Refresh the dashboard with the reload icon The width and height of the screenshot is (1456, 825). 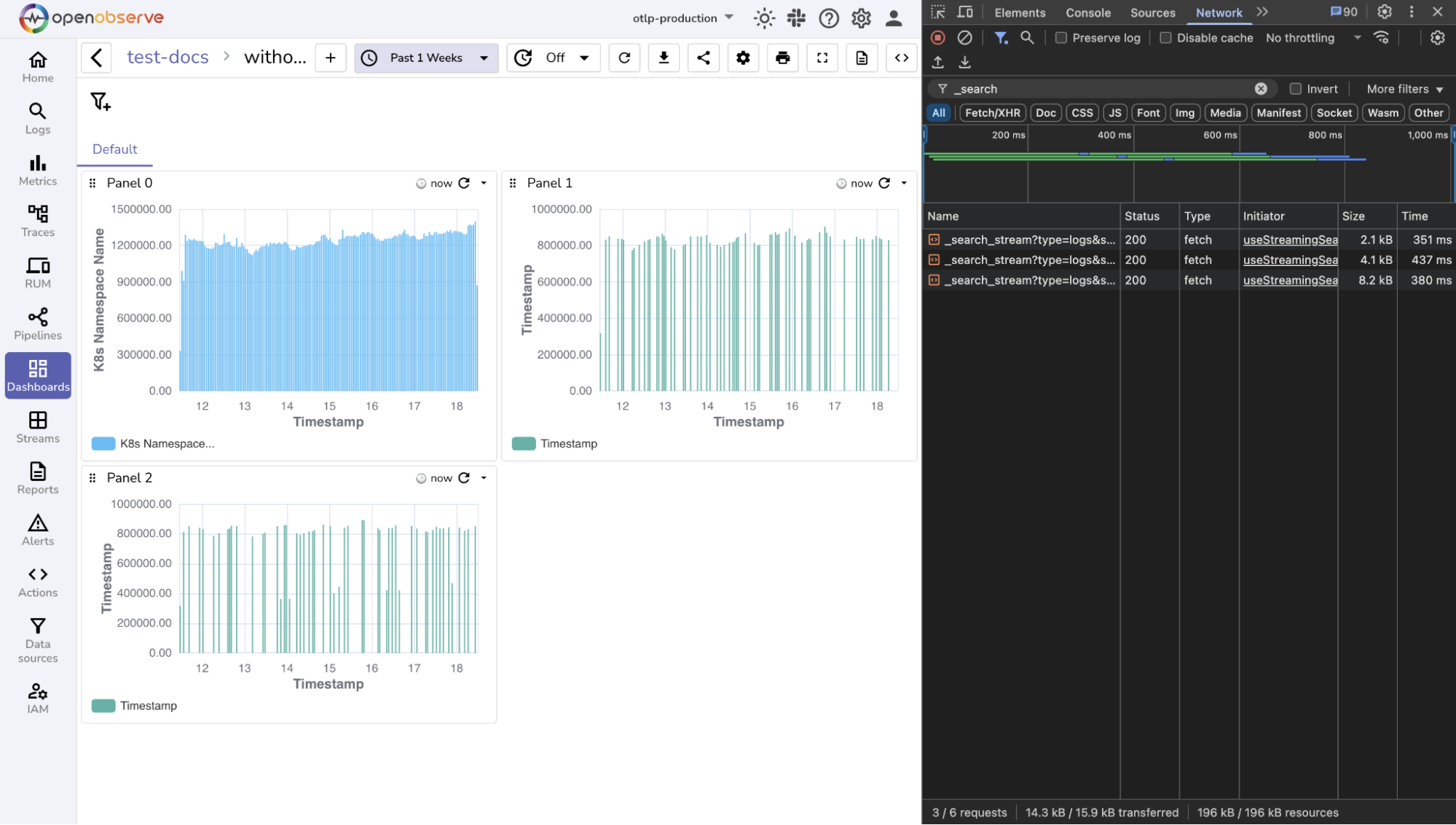point(624,58)
